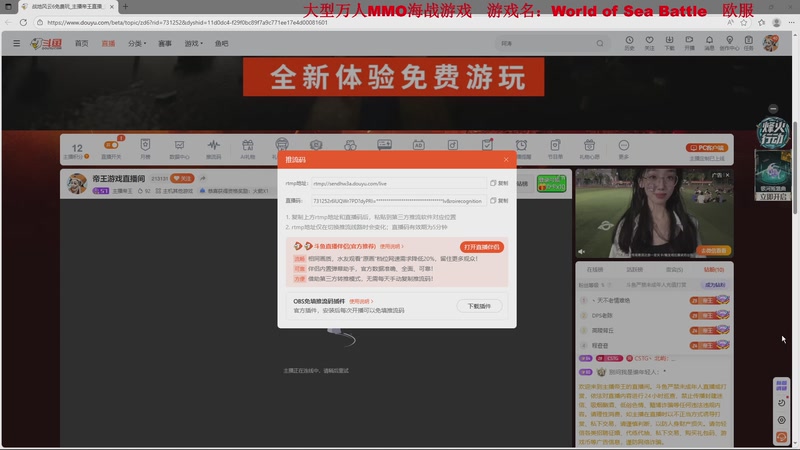Image resolution: width=800 pixels, height=450 pixels.
Task: Open the 节目单 icon in streamer toolbar
Action: tap(555, 149)
